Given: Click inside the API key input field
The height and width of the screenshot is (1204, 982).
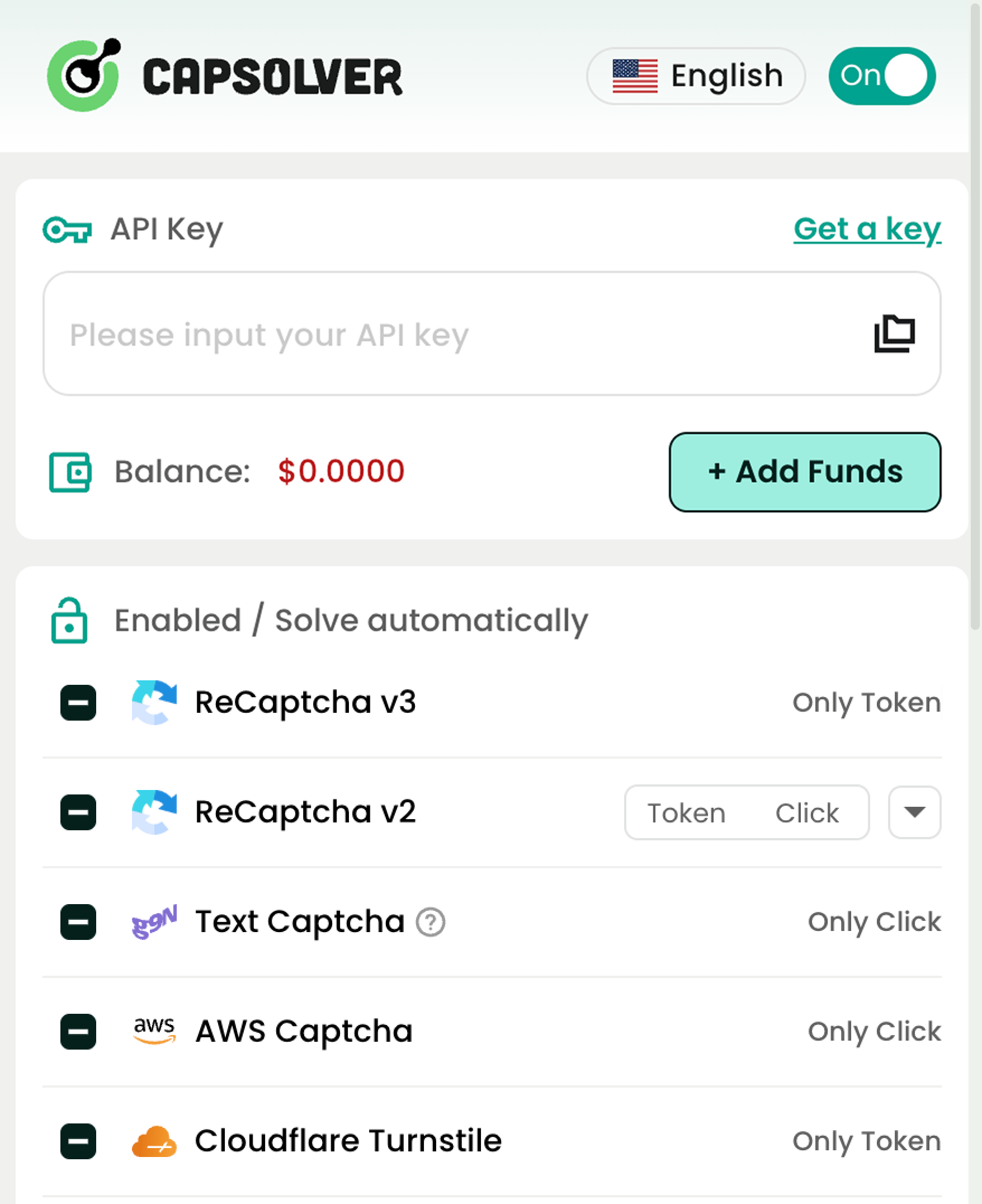Looking at the screenshot, I should [396, 335].
